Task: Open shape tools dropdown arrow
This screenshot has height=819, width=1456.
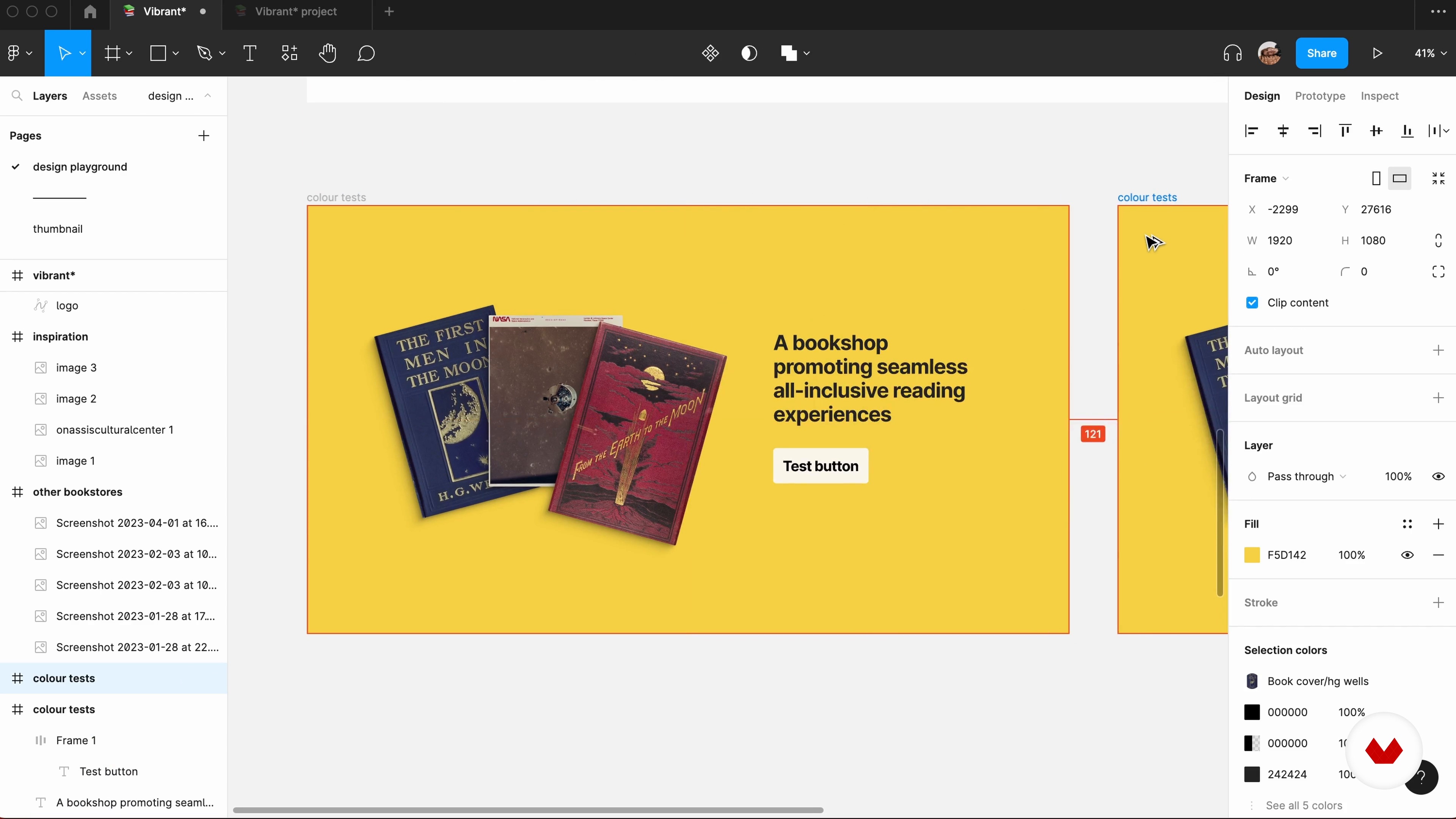Action: [x=176, y=53]
